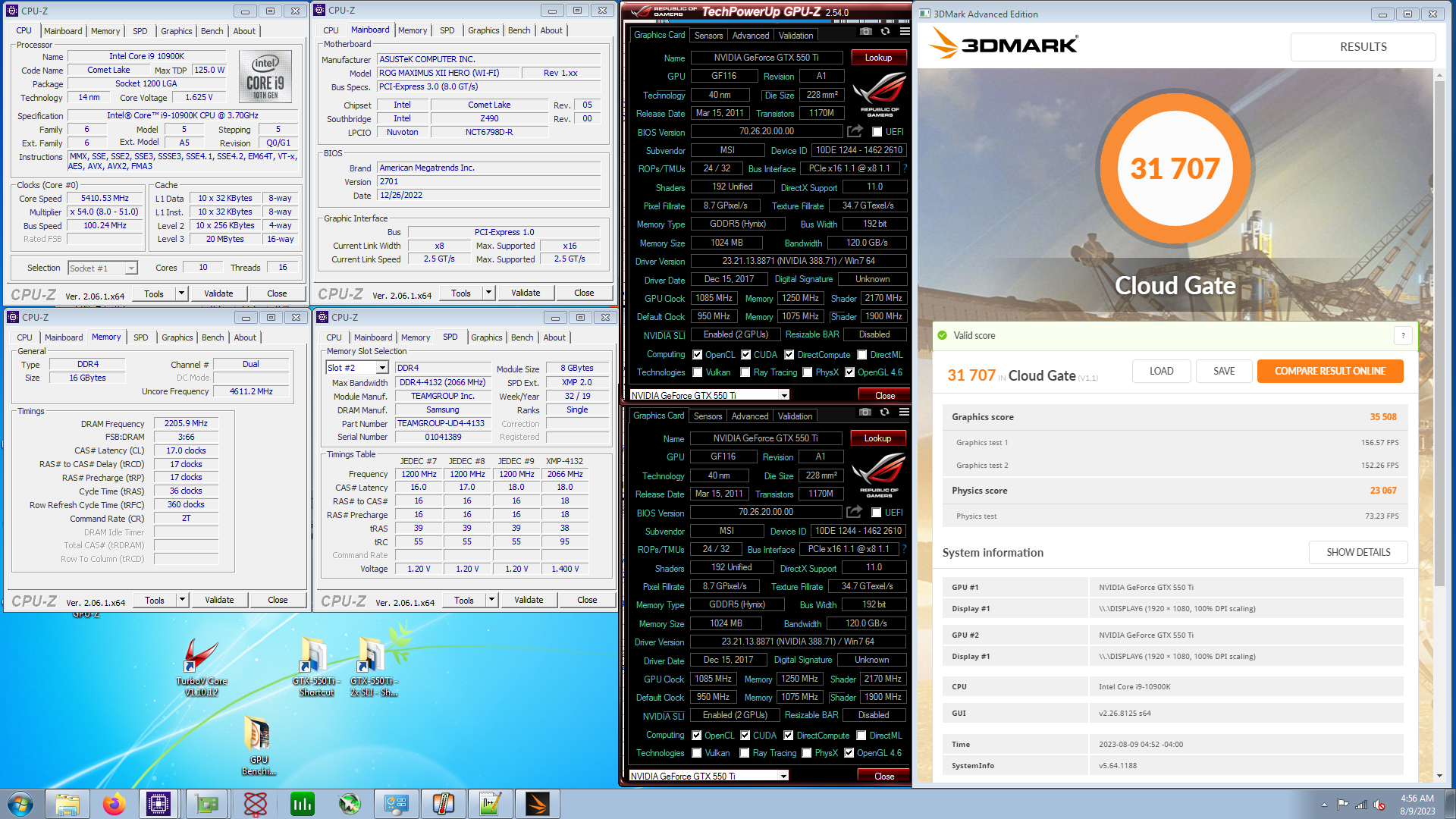
Task: Click the green bar chart taskbar icon
Action: [302, 804]
